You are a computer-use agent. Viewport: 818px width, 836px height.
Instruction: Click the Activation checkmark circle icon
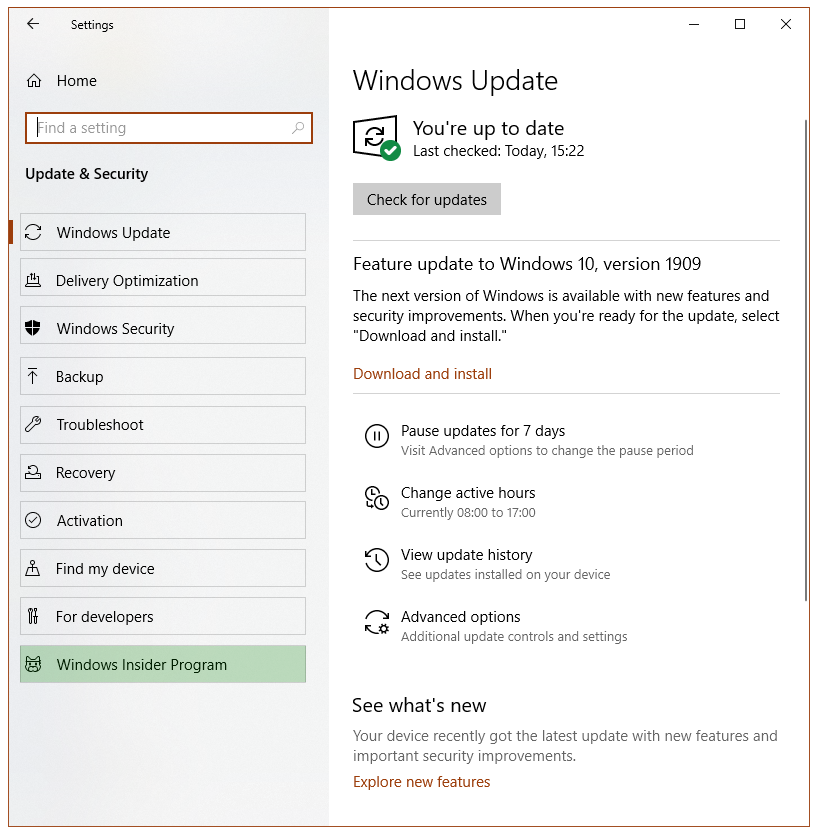click(33, 520)
